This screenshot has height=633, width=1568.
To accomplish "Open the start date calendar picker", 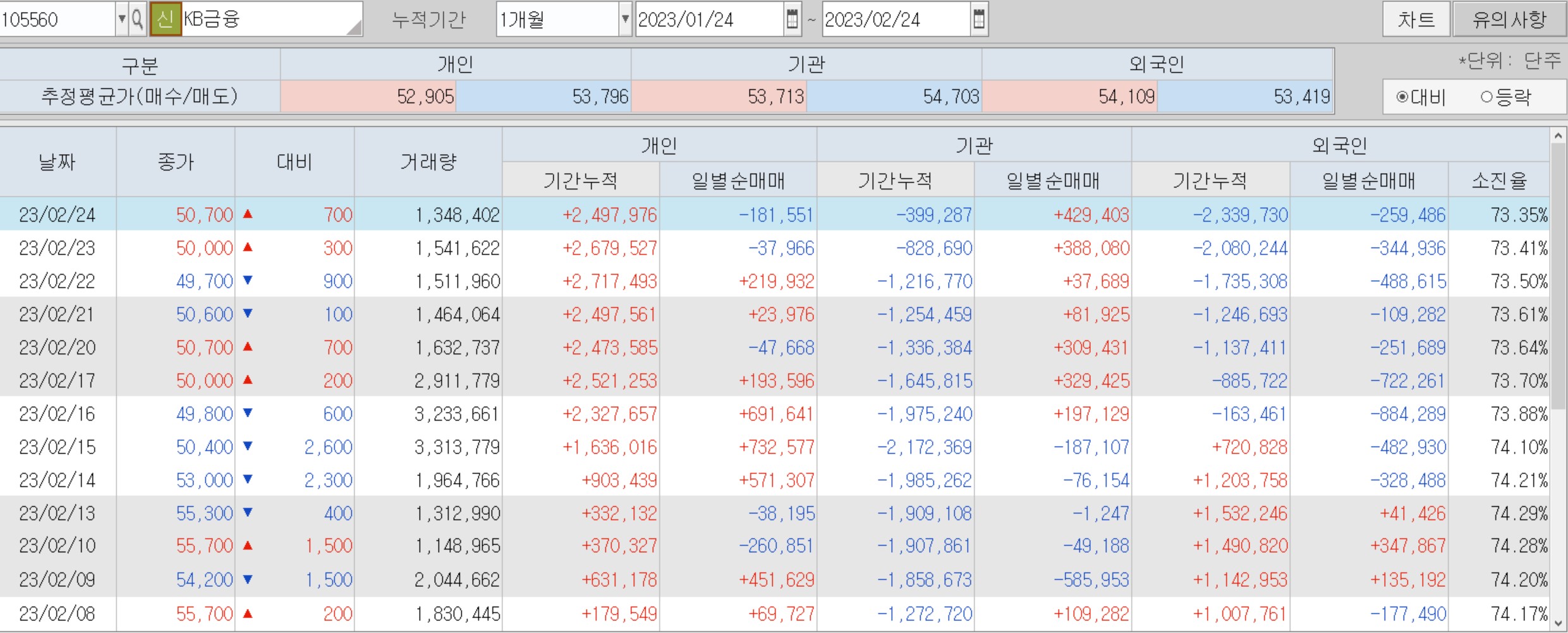I will [792, 19].
